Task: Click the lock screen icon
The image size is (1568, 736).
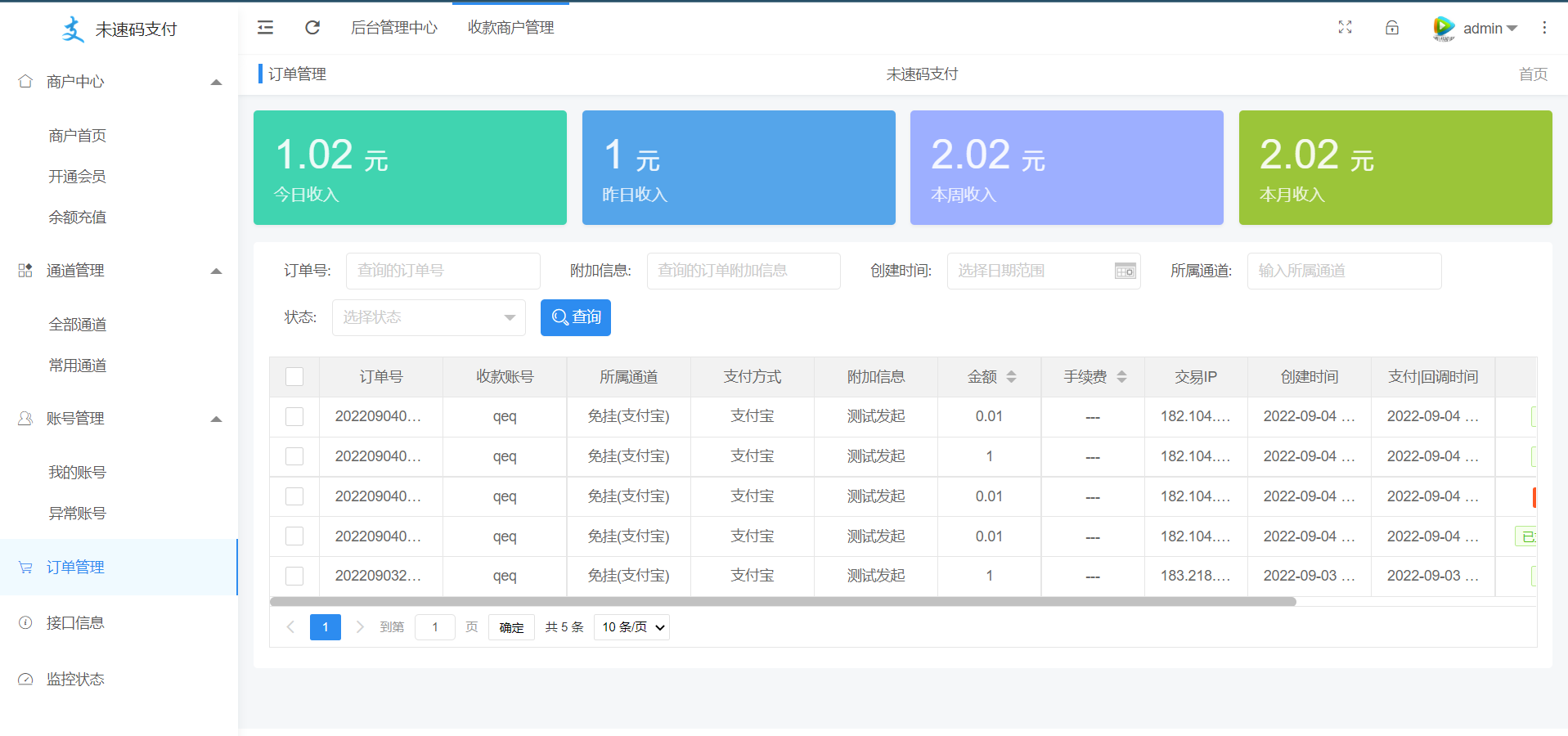Action: point(1392,28)
